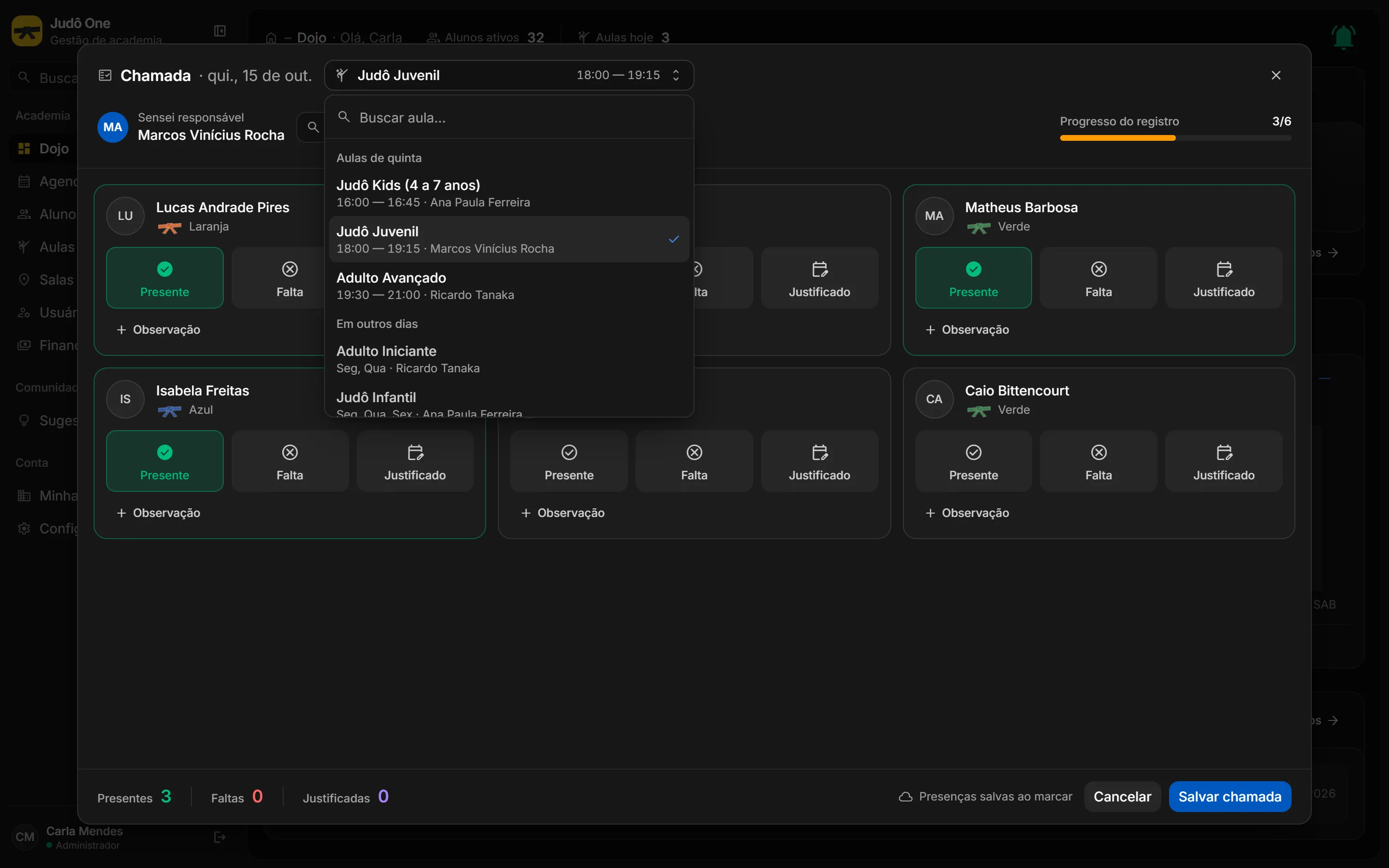The image size is (1389, 868).
Task: Add Observação for Matheus Barbosa
Action: pyautogui.click(x=967, y=329)
